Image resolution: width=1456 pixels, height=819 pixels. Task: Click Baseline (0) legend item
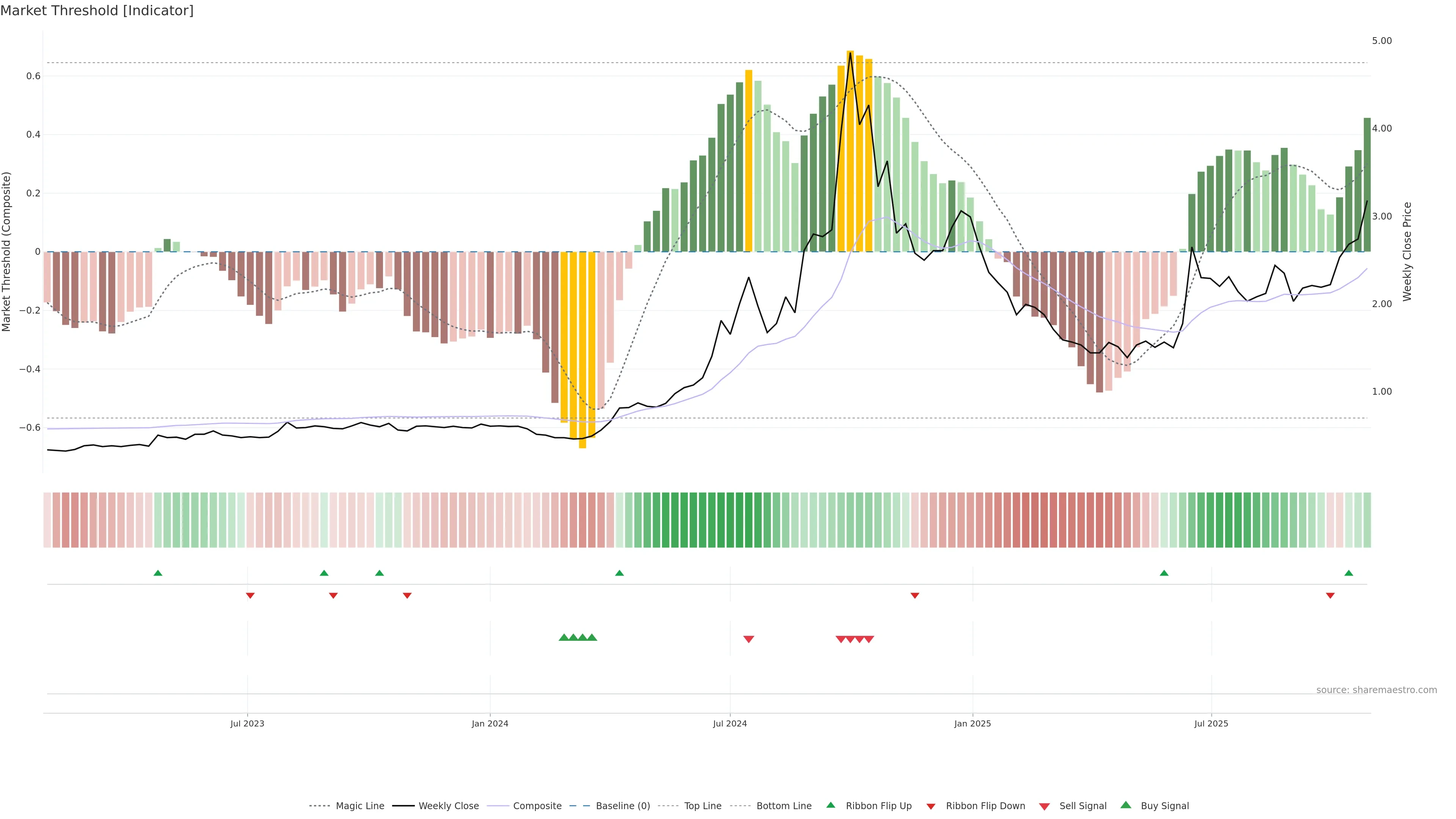622,806
